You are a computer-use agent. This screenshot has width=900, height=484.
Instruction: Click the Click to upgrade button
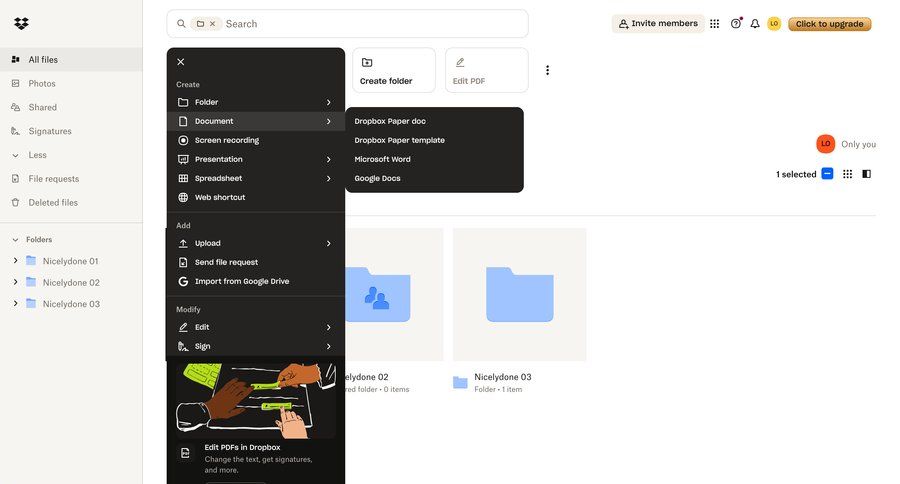[x=829, y=24]
